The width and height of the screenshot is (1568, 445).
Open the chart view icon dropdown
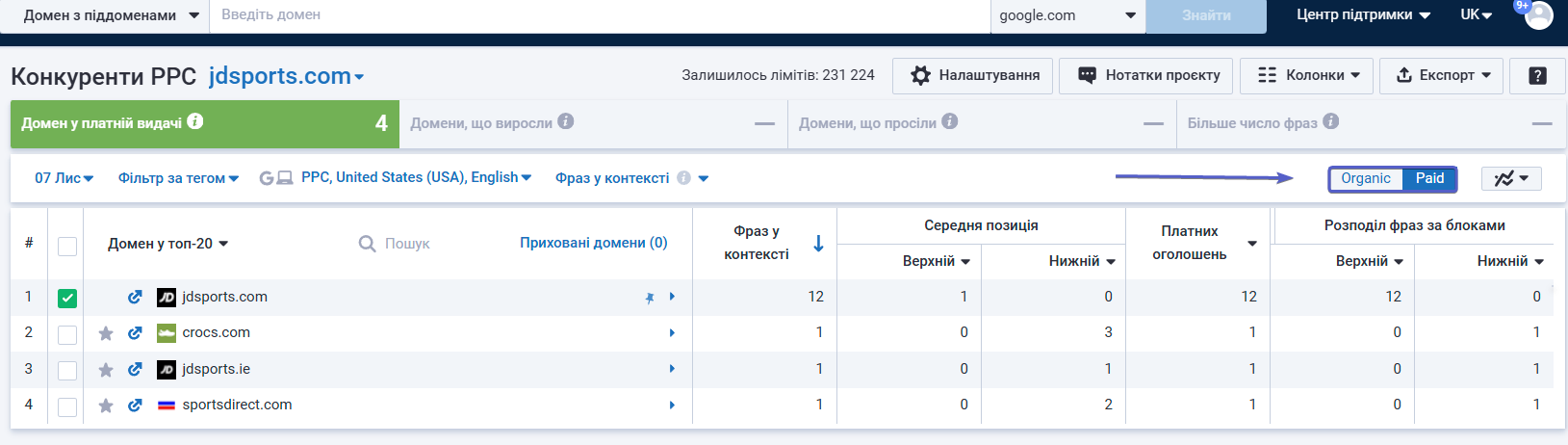1511,178
